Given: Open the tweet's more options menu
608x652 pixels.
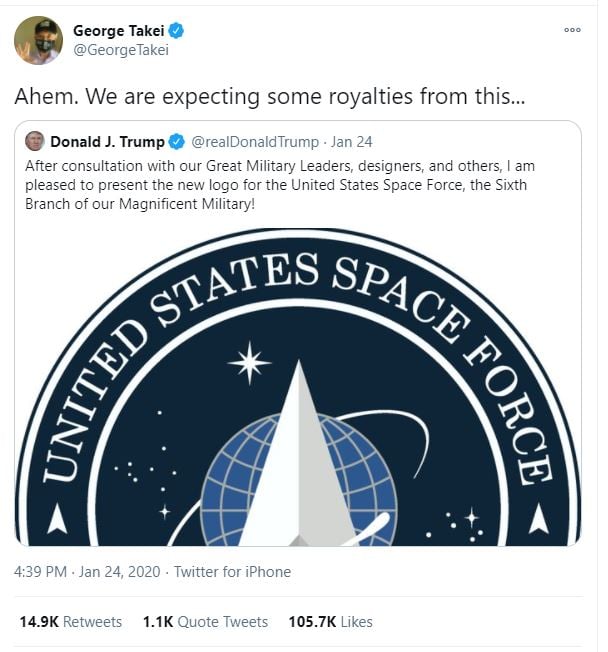Looking at the screenshot, I should (x=572, y=30).
